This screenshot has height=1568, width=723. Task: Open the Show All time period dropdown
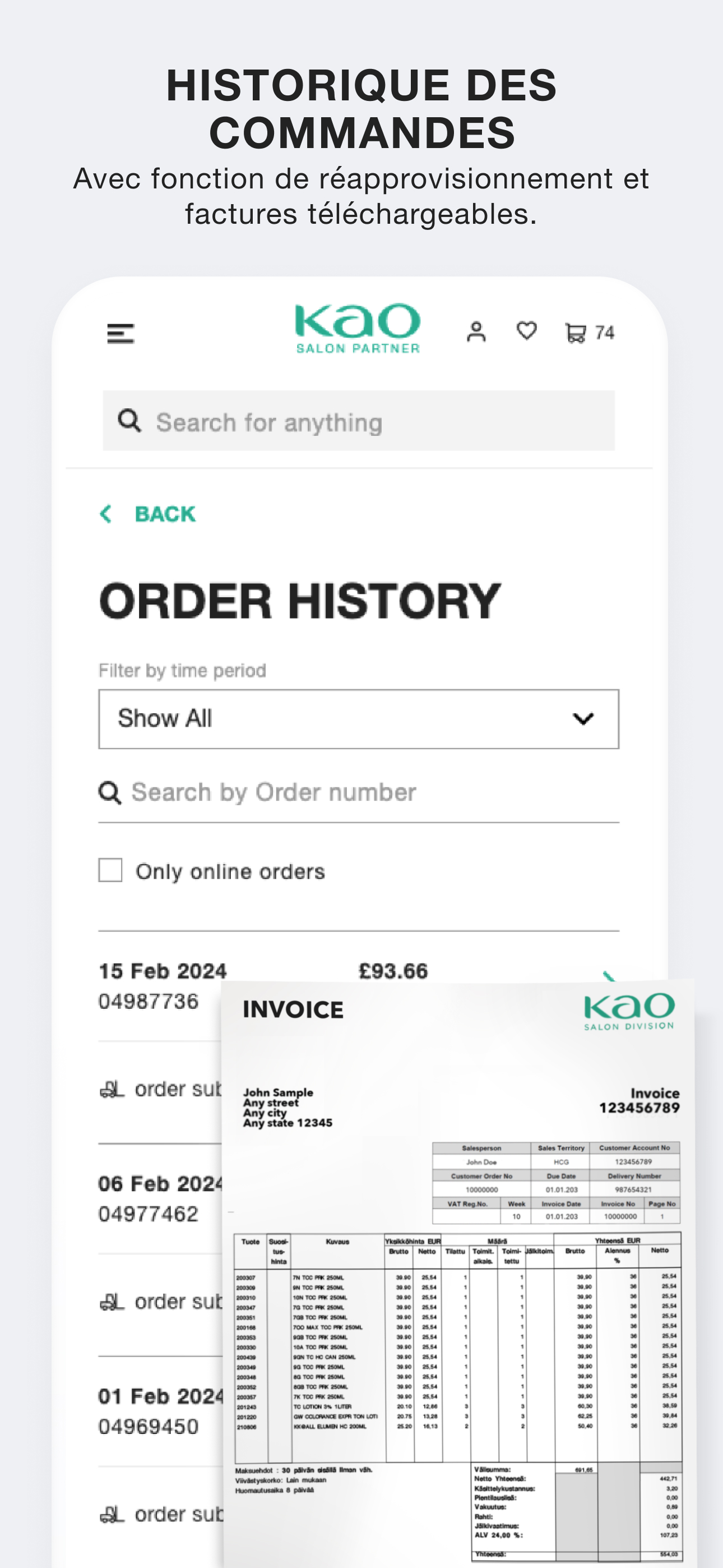point(359,719)
